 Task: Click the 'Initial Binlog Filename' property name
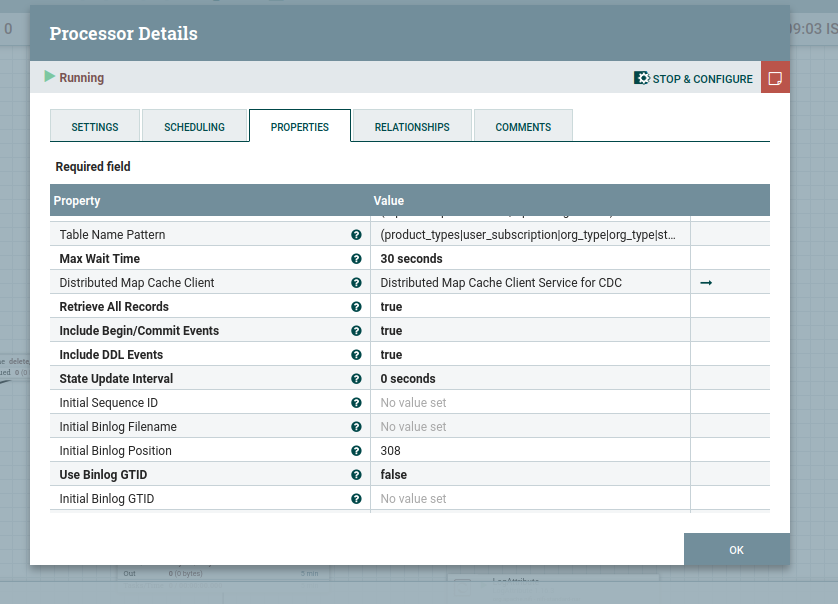click(118, 427)
